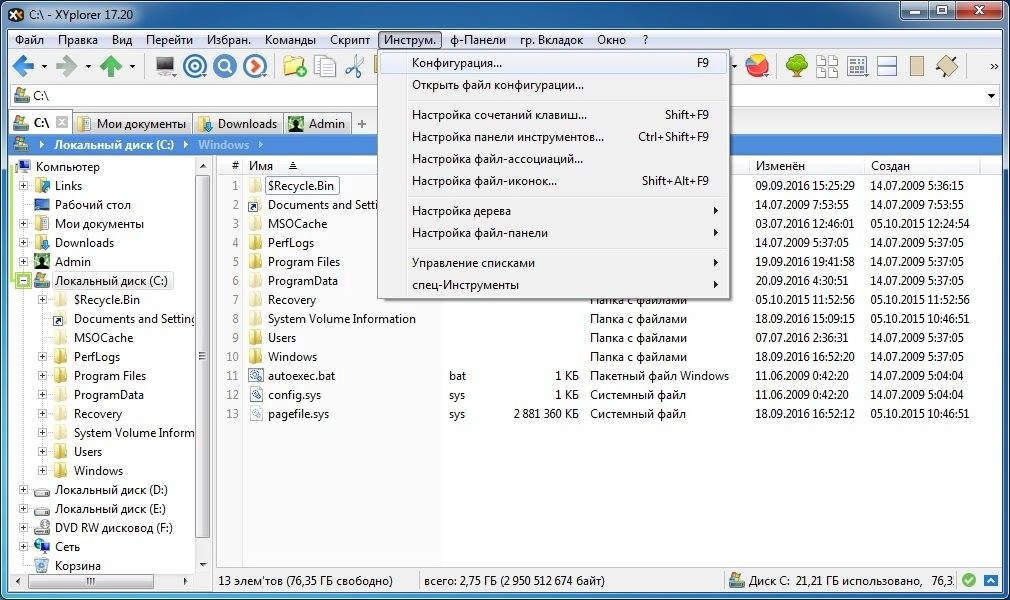Click the computer icon at breadcrumb start
1010x600 pixels.
pos(21,144)
